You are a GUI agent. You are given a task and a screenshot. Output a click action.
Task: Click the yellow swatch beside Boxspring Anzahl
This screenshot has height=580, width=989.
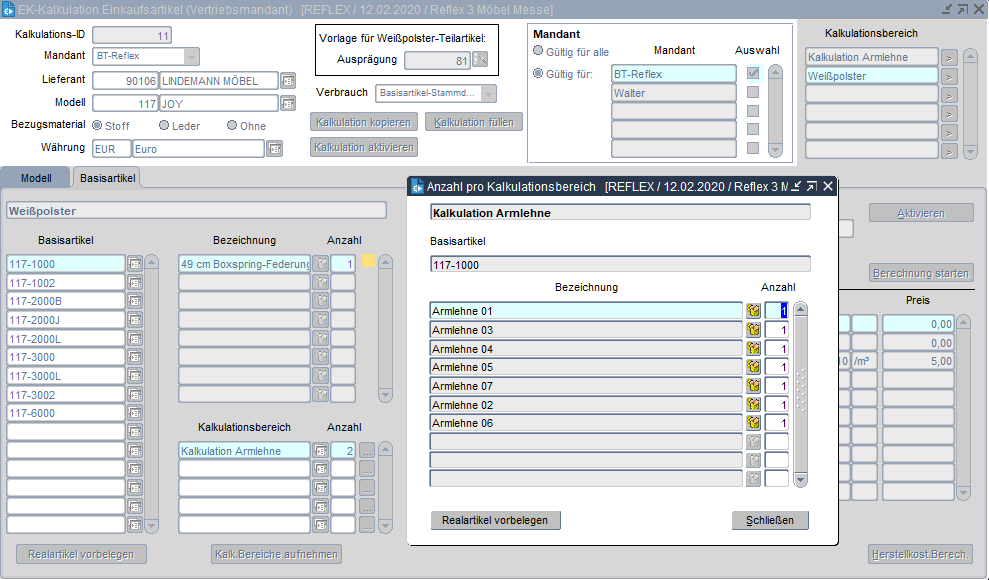coord(368,263)
